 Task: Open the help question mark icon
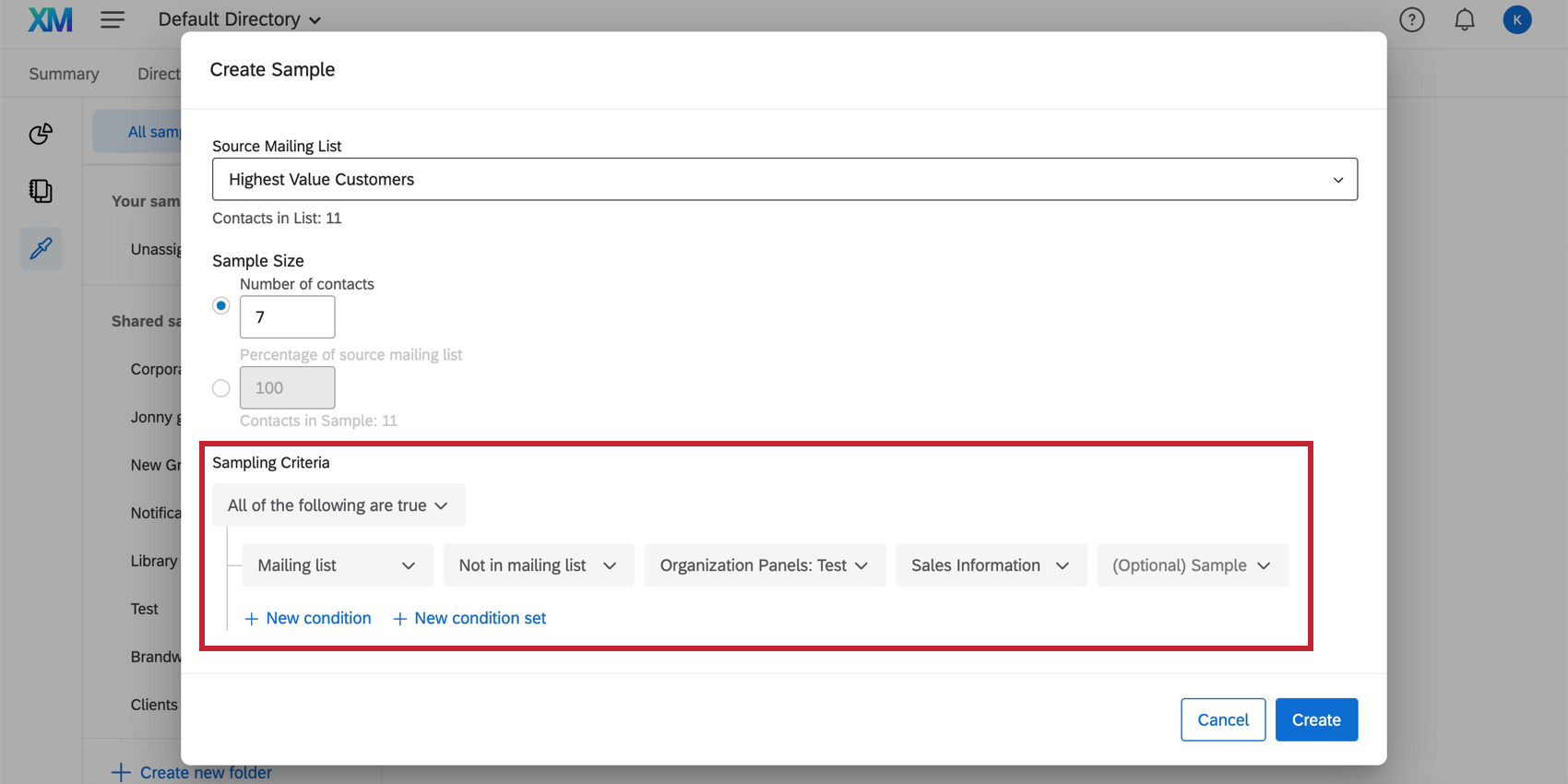(1412, 19)
